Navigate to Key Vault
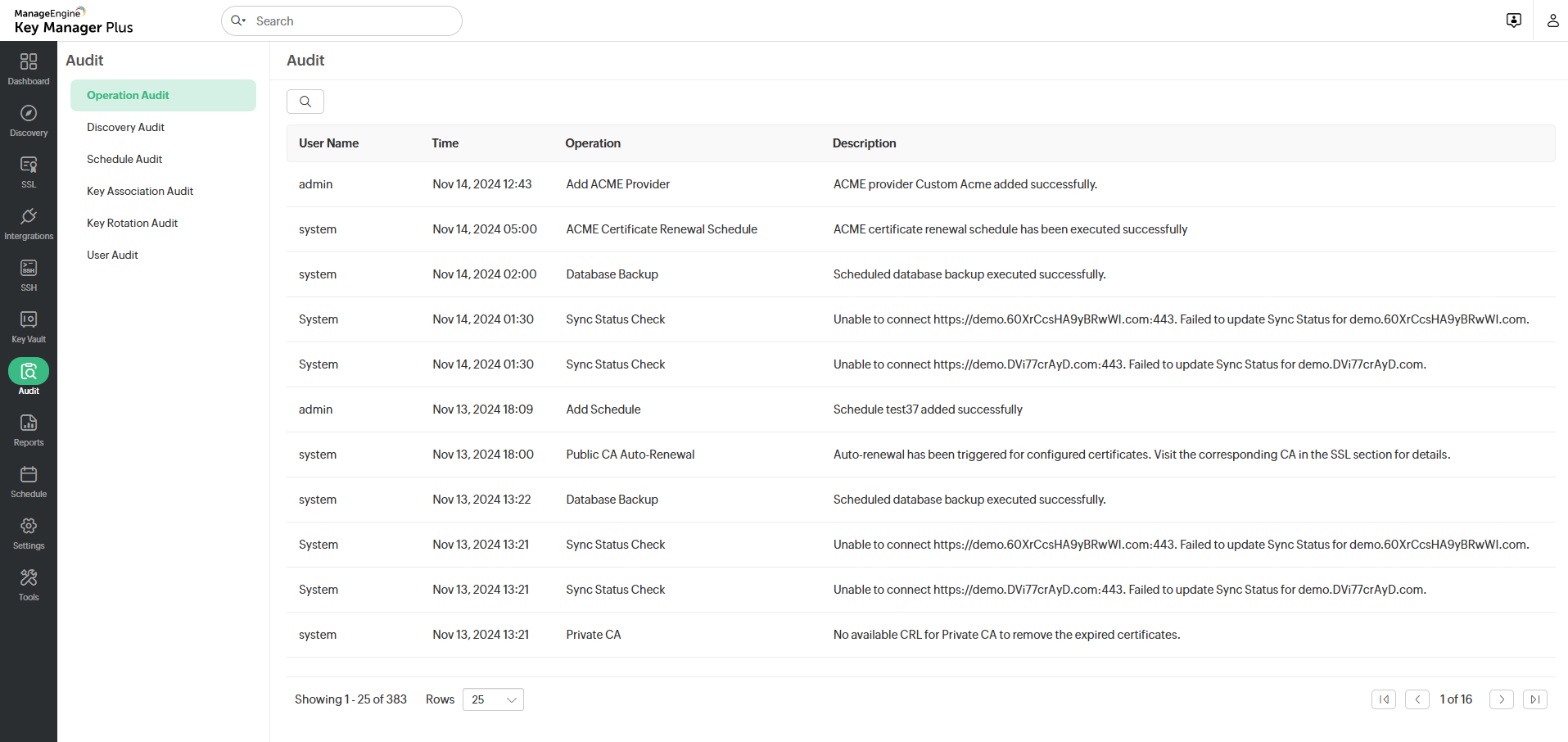Screen dimensions: 1568x742 (x=29, y=327)
